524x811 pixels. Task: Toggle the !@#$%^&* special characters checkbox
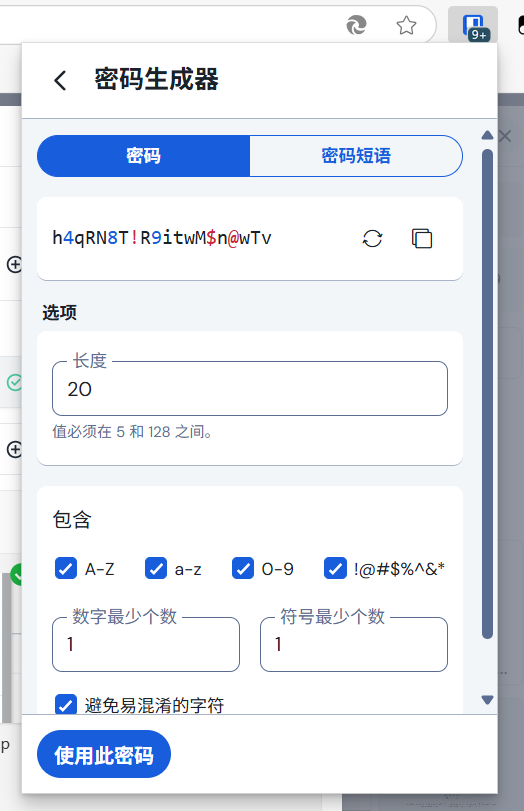[335, 568]
